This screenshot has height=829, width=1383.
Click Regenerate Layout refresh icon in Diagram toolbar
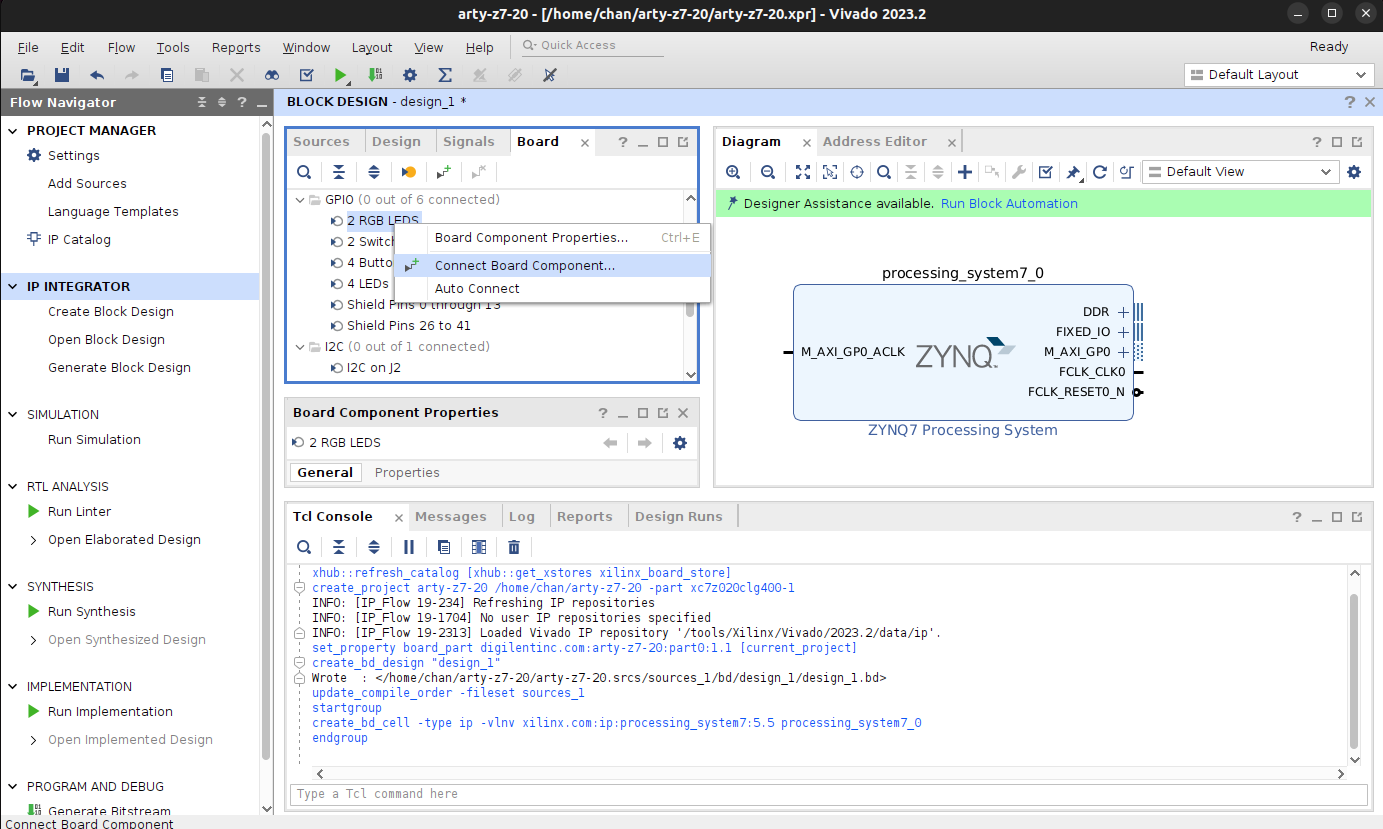[1100, 172]
